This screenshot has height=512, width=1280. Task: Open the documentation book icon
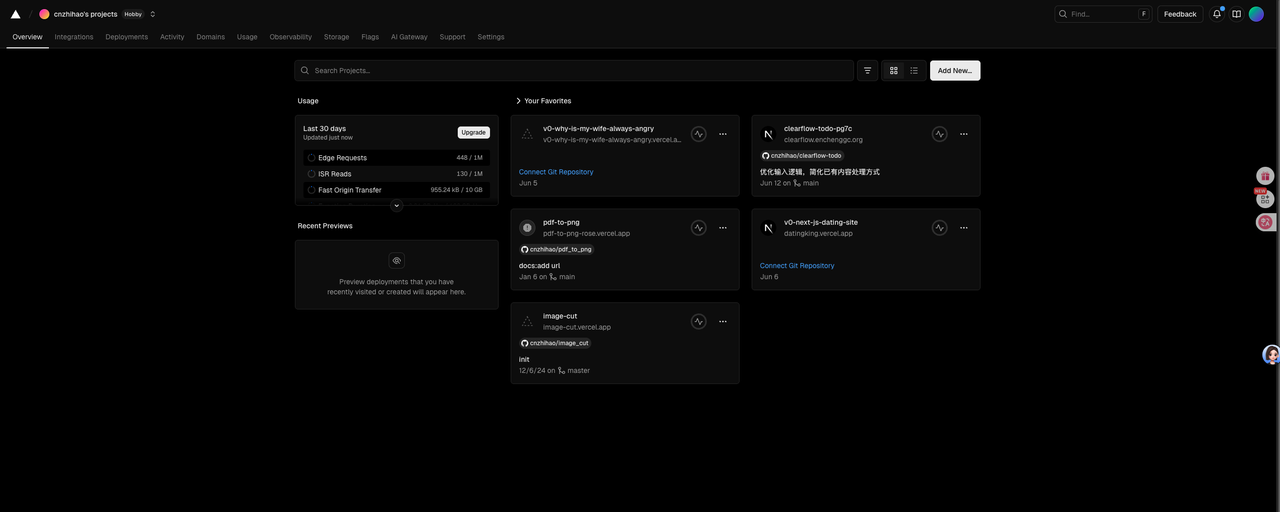click(x=1236, y=14)
